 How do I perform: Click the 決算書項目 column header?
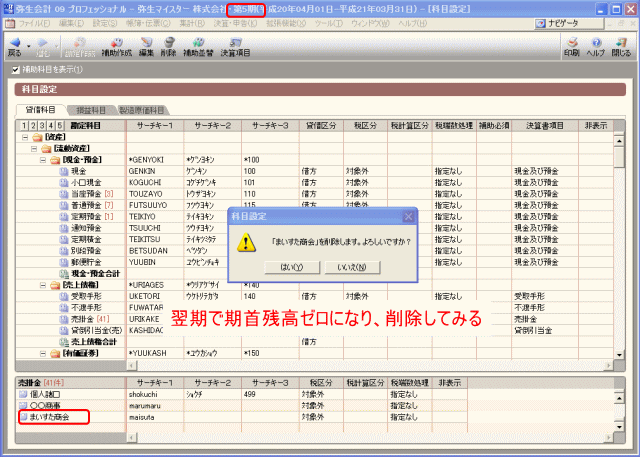tap(545, 126)
